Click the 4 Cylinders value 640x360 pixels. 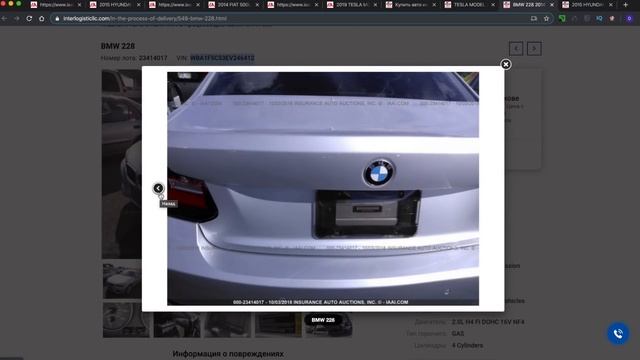point(467,345)
